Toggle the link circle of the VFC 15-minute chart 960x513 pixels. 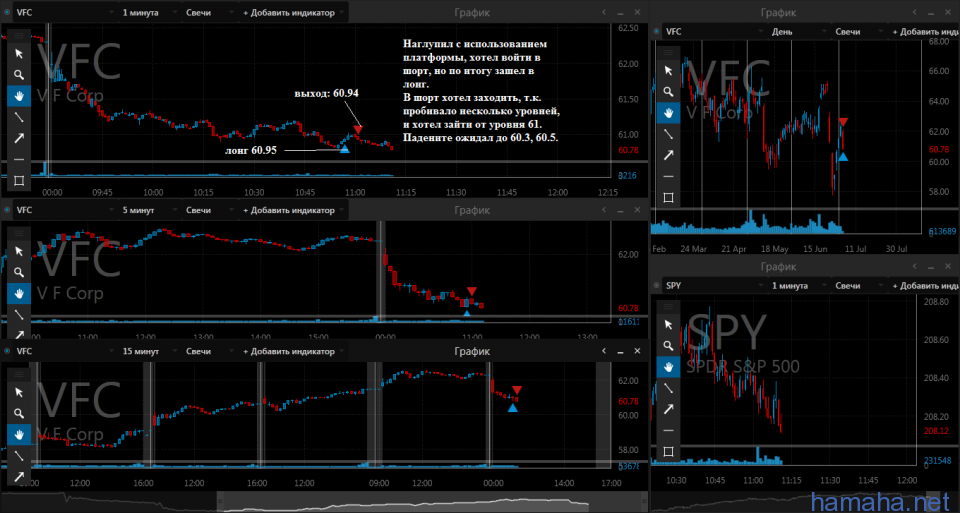click(7, 351)
